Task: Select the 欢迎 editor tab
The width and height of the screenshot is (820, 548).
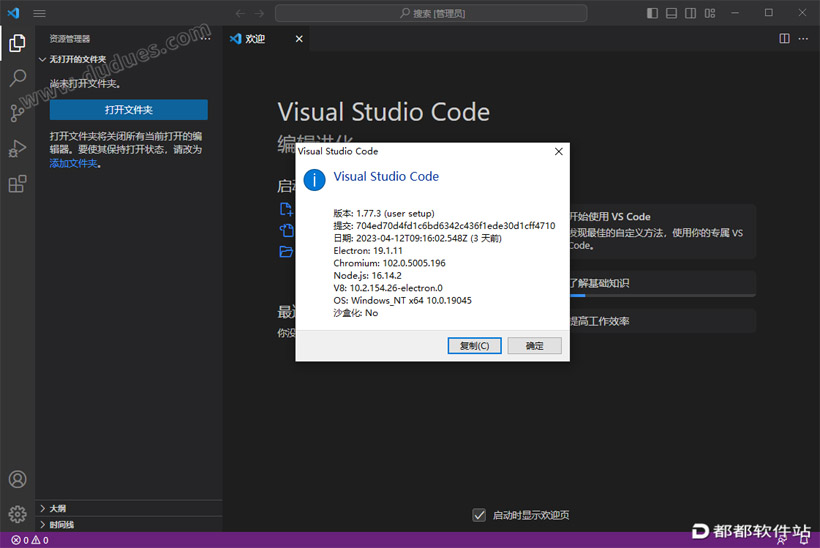Action: click(266, 39)
